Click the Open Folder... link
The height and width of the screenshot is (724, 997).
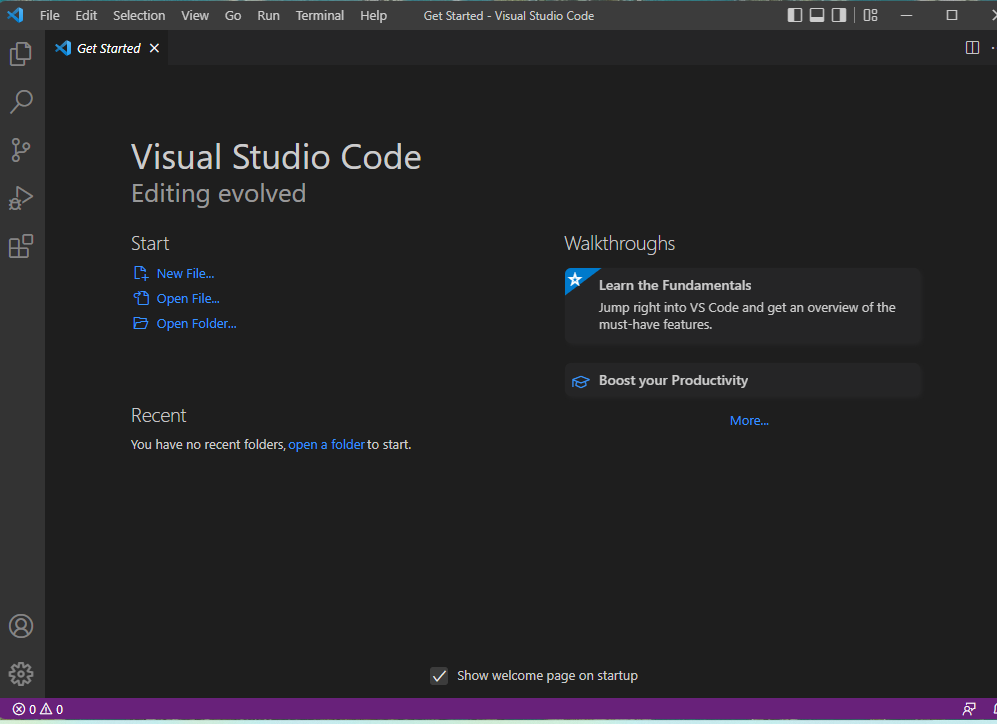click(x=196, y=324)
